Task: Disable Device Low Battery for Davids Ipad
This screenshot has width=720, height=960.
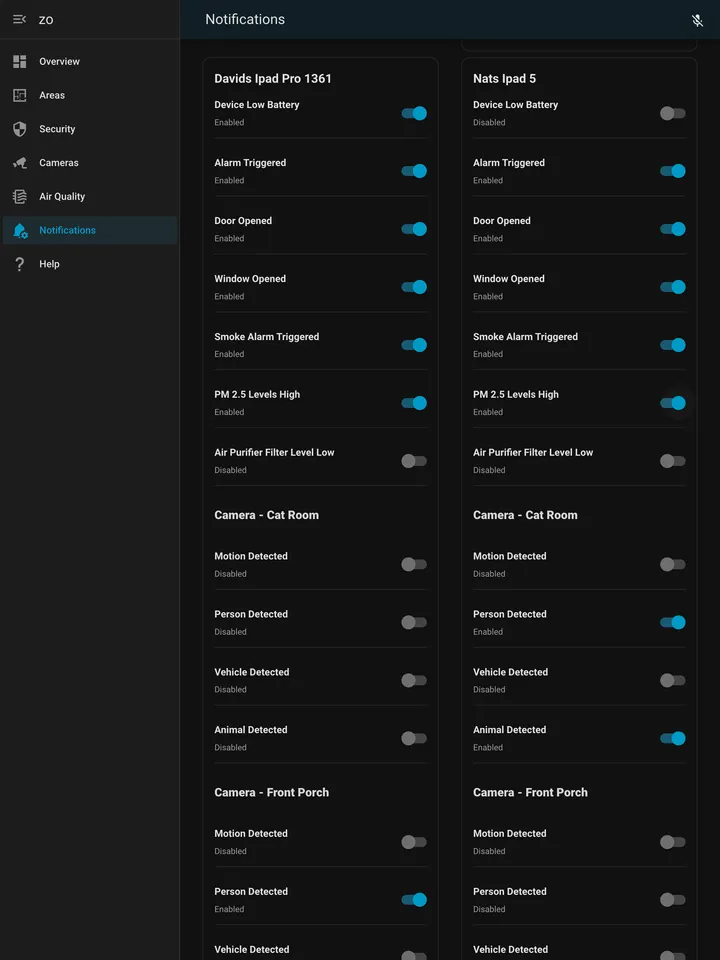Action: (x=414, y=113)
